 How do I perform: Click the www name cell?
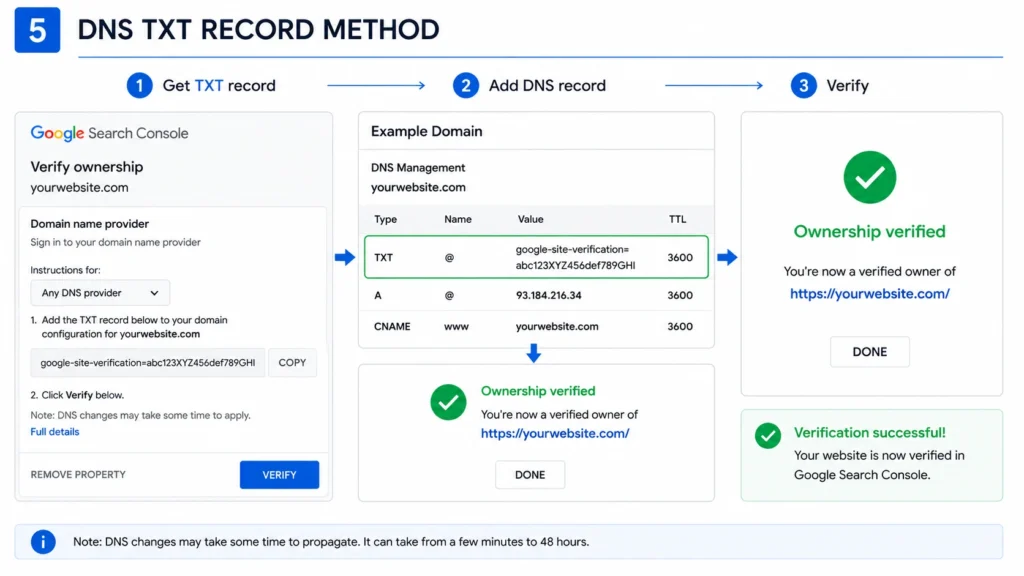pos(456,327)
